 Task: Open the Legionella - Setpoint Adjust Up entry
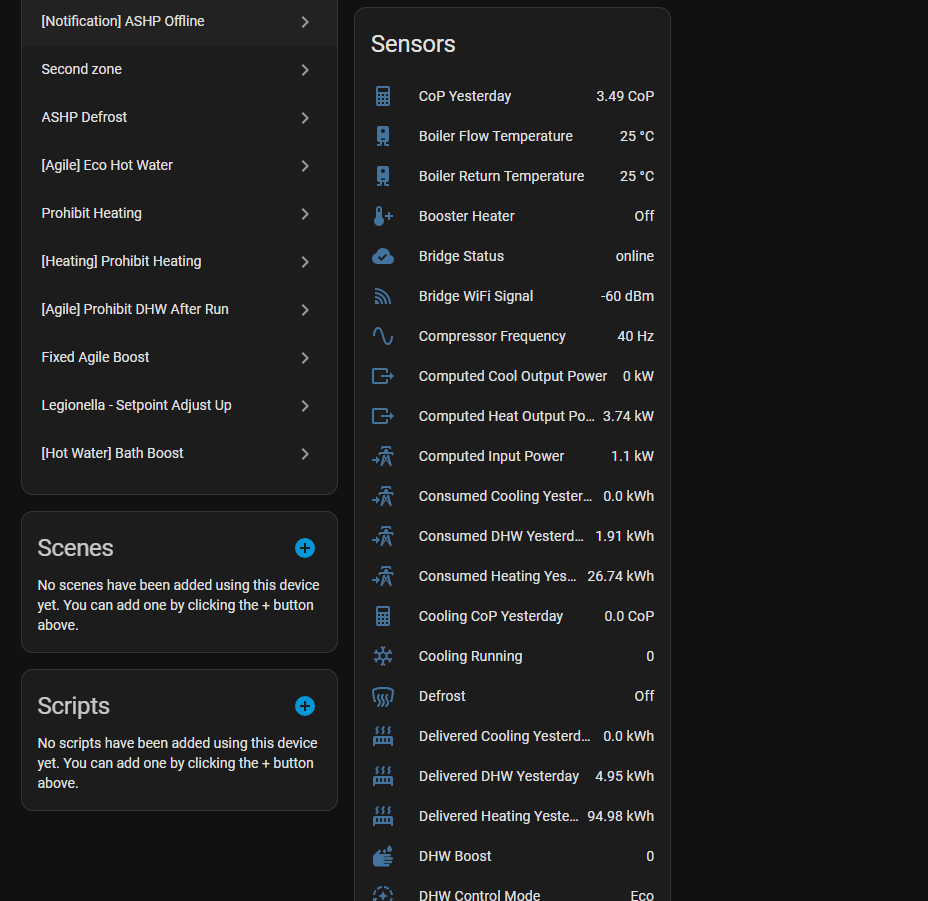click(136, 405)
